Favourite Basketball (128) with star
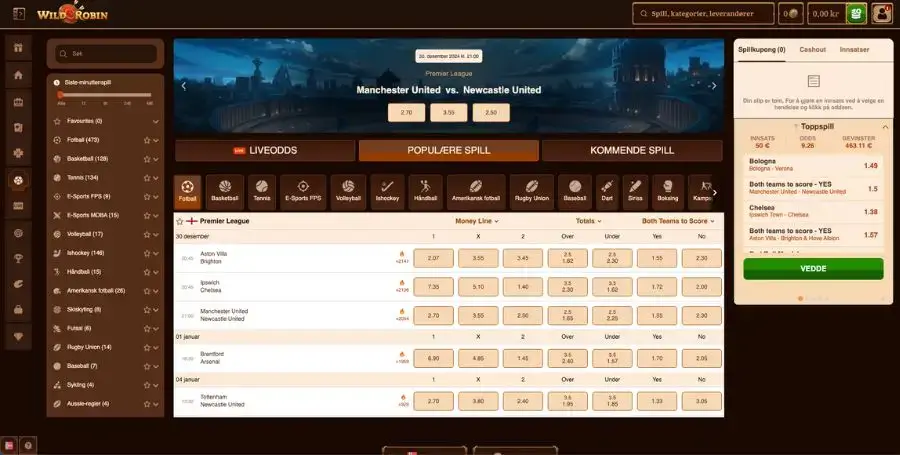The width and height of the screenshot is (900, 455). point(147,159)
